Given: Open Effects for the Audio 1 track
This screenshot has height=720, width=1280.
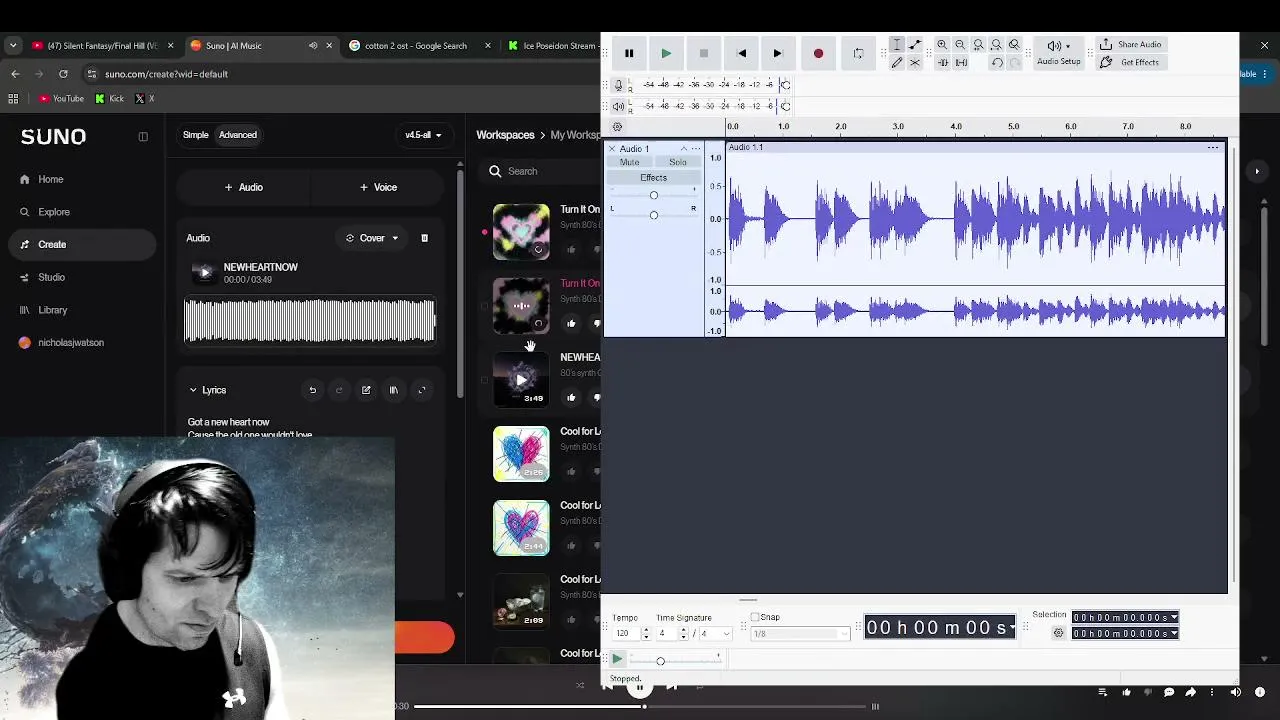Looking at the screenshot, I should point(653,178).
